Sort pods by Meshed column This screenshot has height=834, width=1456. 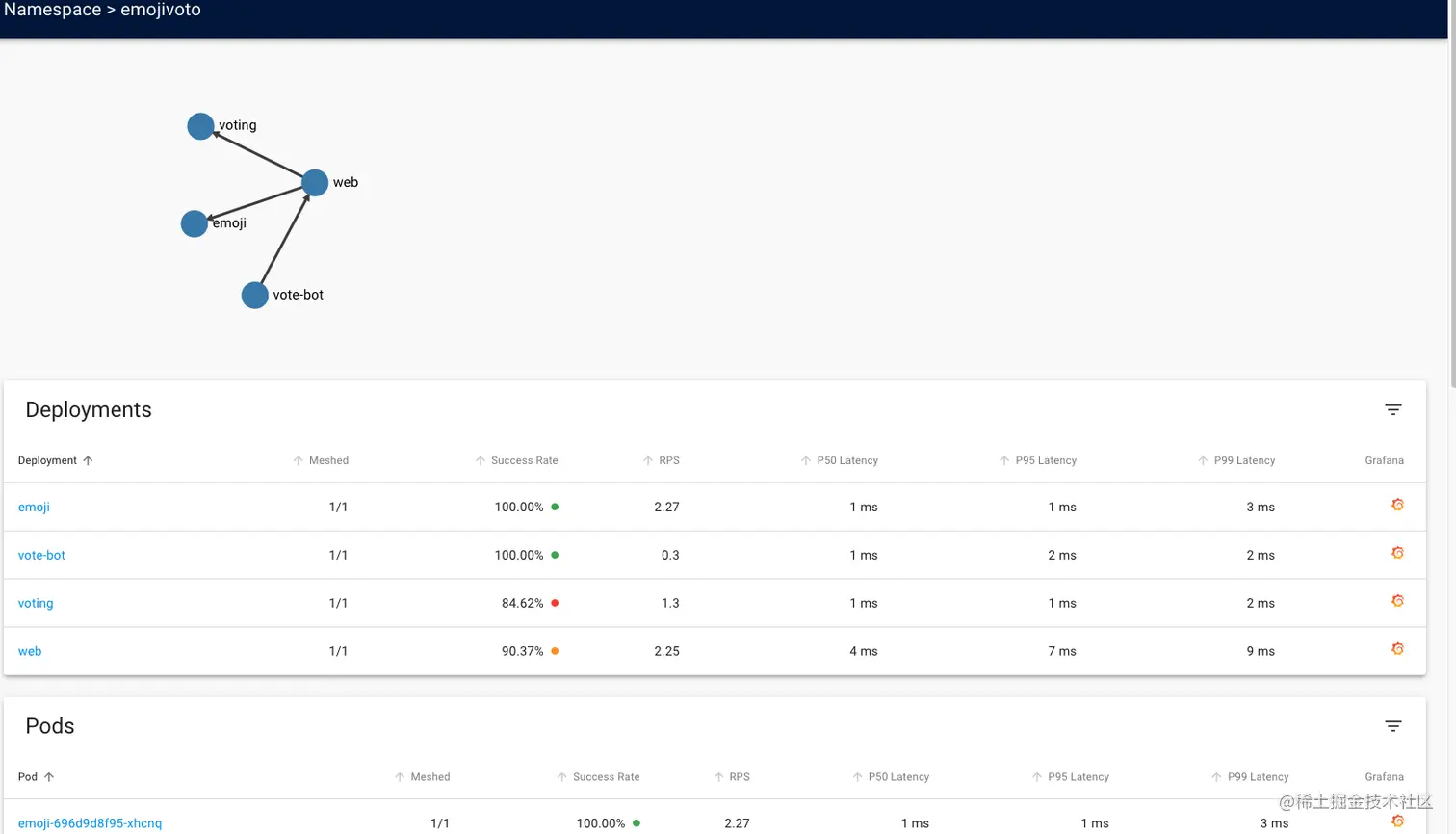tap(422, 777)
